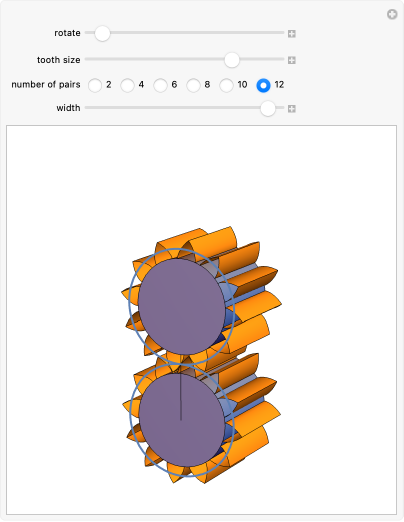This screenshot has height=522, width=404.
Task: Expand the width slider controls
Action: (x=292, y=109)
